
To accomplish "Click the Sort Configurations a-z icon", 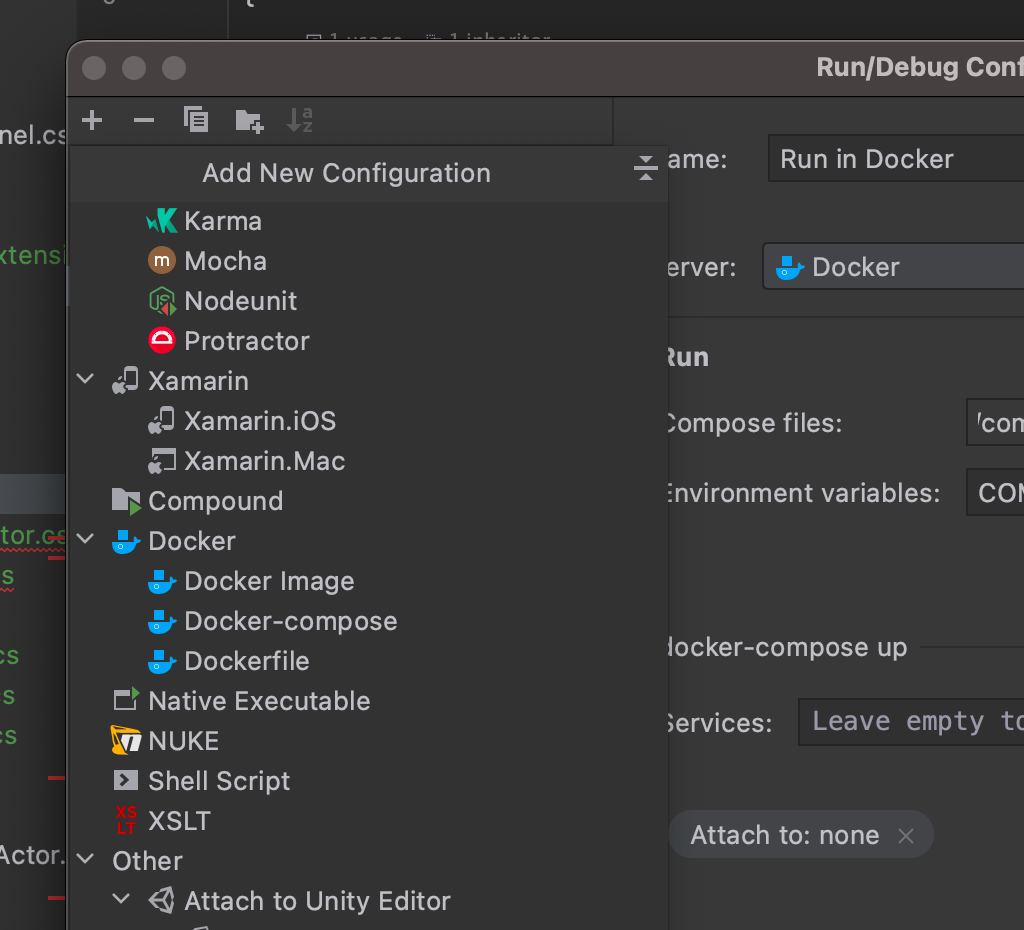I will 300,120.
